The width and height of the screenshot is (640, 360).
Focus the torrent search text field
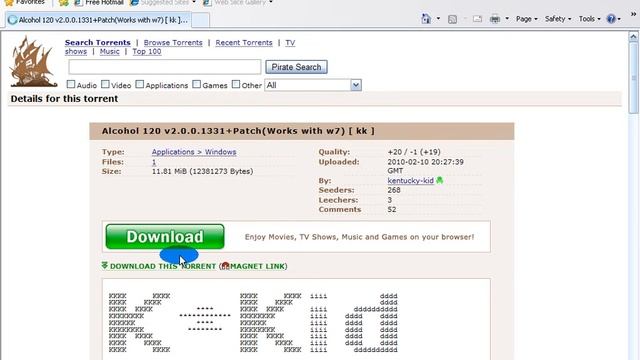coord(165,67)
